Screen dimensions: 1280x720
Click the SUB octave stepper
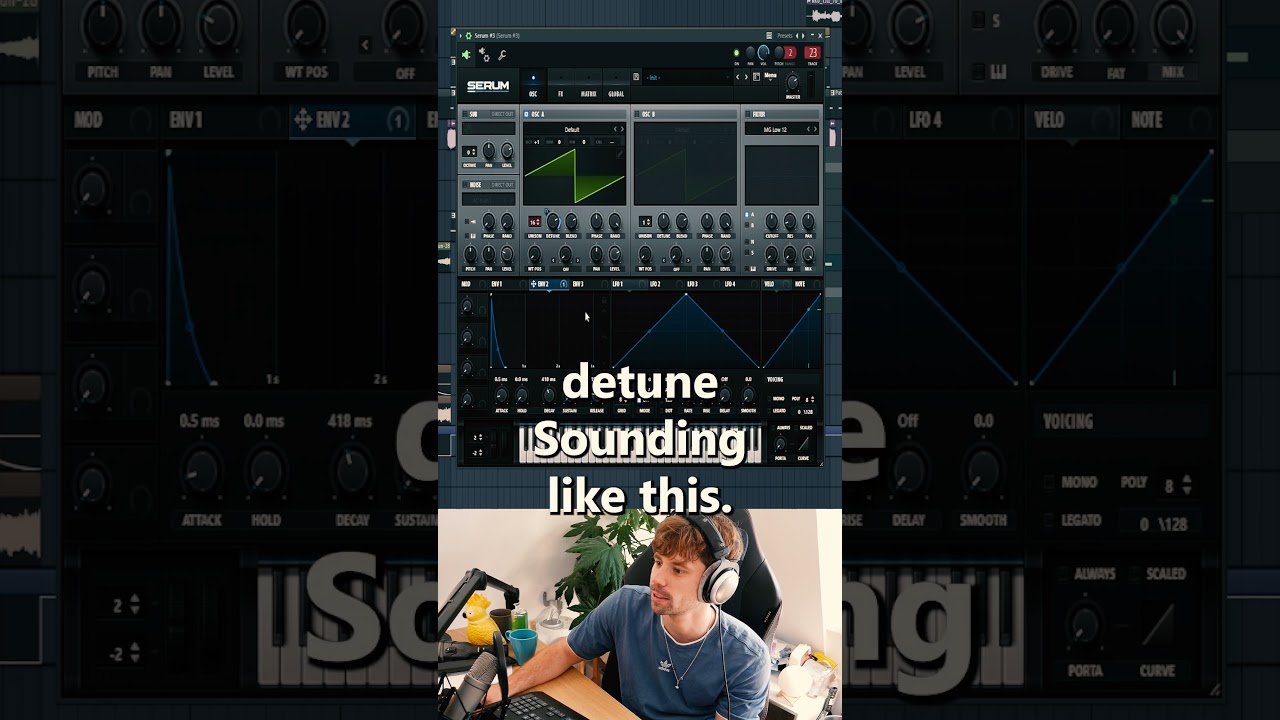coord(470,152)
